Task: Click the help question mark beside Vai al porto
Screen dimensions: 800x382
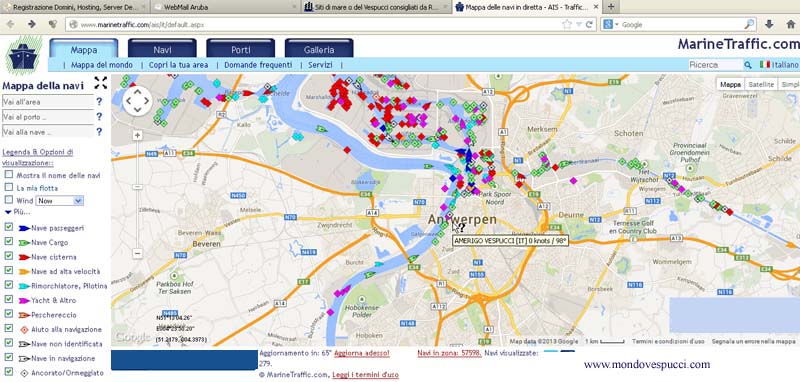Action: click(99, 117)
